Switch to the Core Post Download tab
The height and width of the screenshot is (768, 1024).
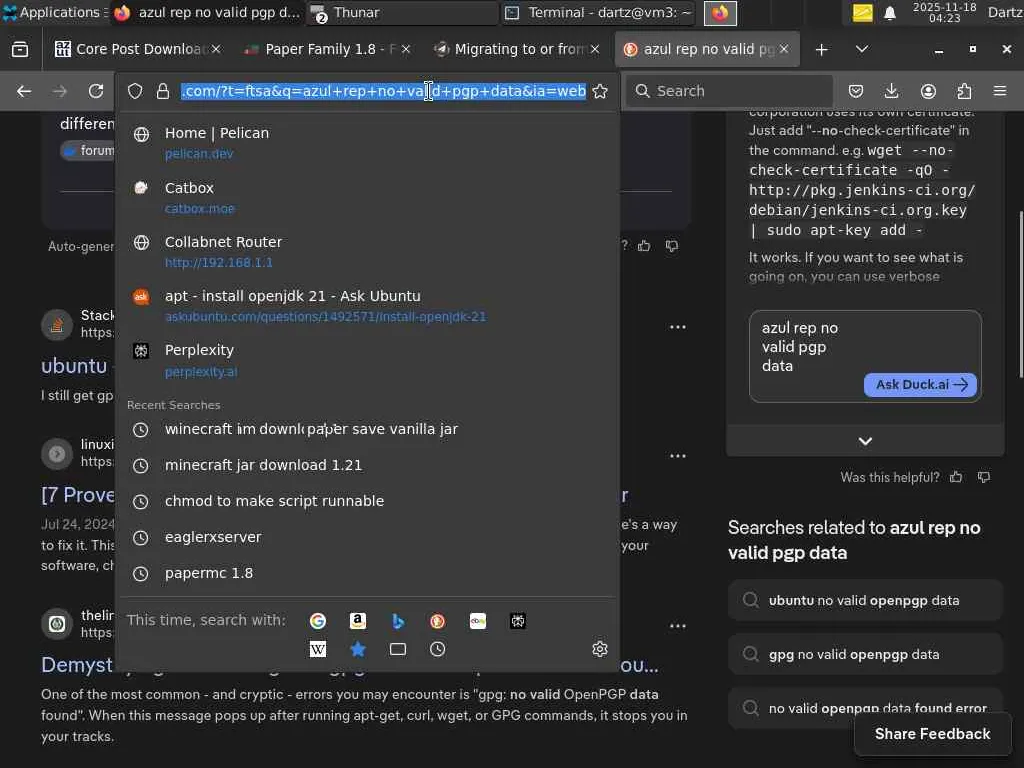[137, 49]
